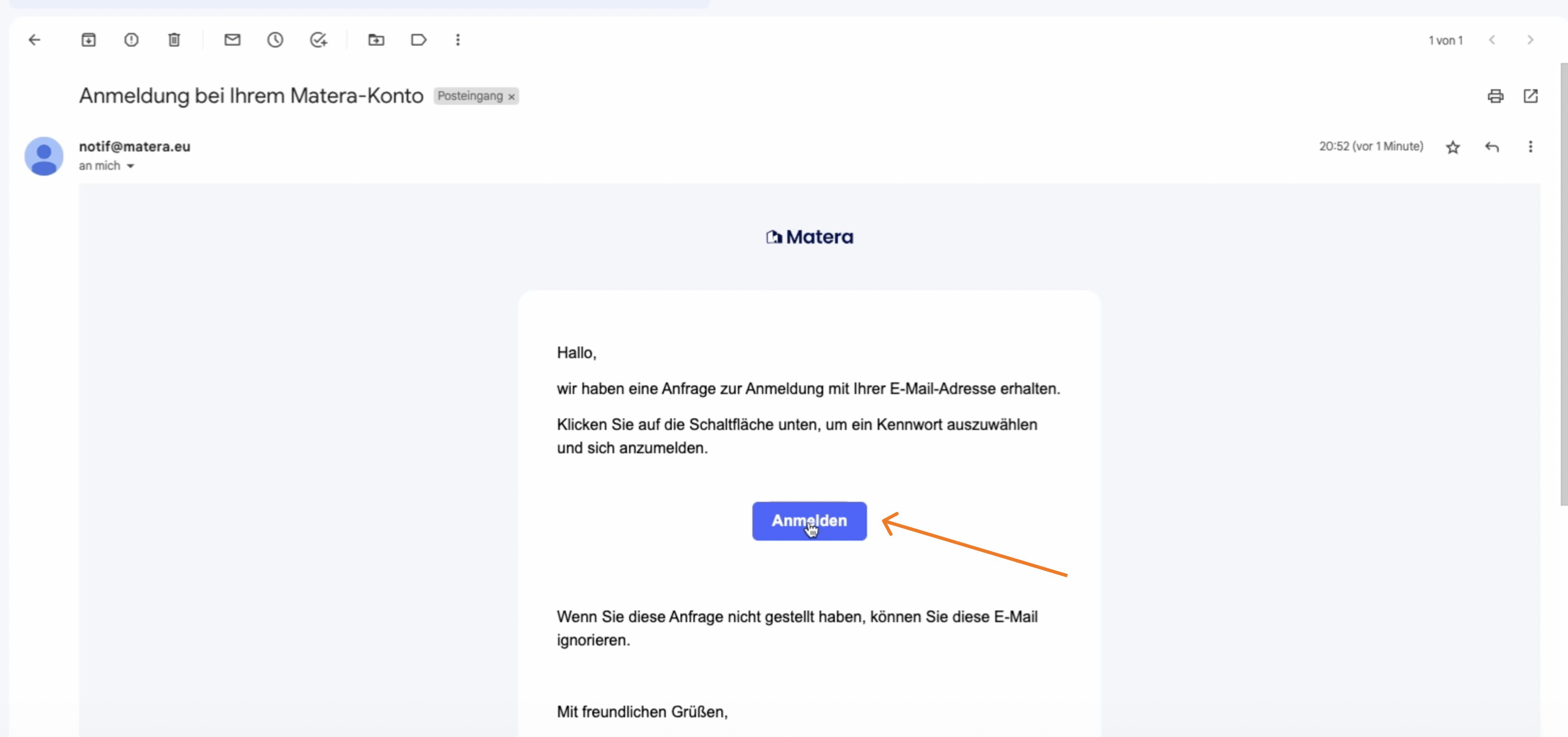Star this message from notif@matera.eu
This screenshot has width=1568, height=737.
(1453, 147)
